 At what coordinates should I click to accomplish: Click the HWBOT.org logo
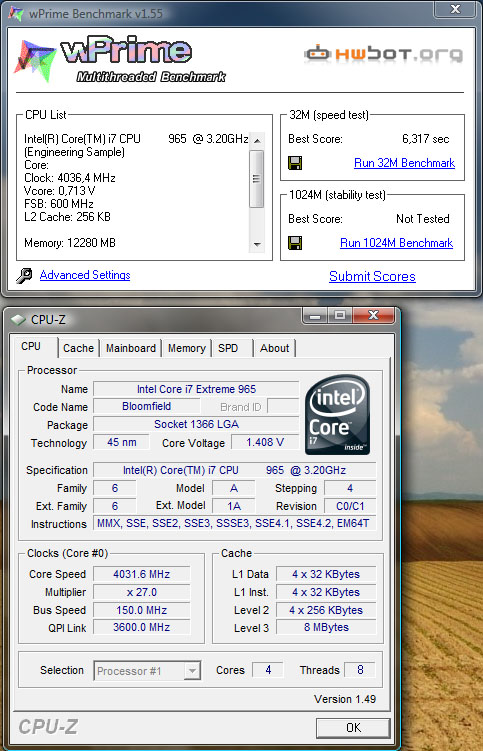pos(383,54)
